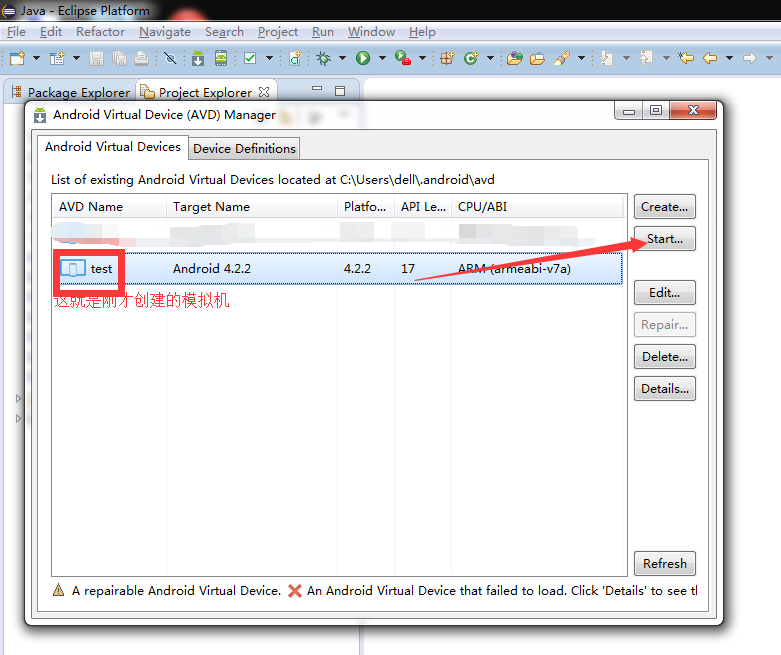The image size is (781, 655).
Task: Select the Android Virtual Devices tab
Action: click(113, 147)
